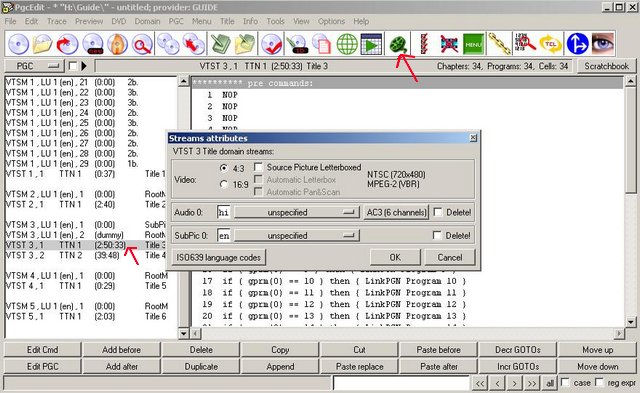640x393 pixels.
Task: Click the burn disc flame icon
Action: click(x=117, y=44)
